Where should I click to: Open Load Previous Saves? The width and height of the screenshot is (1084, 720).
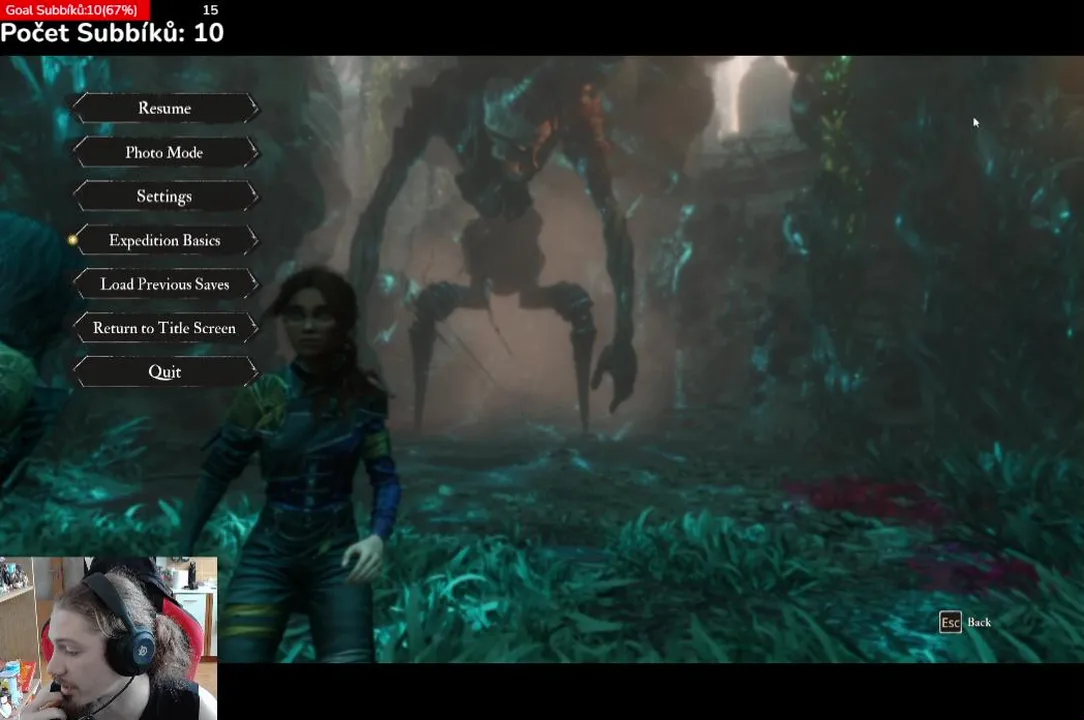(x=165, y=284)
